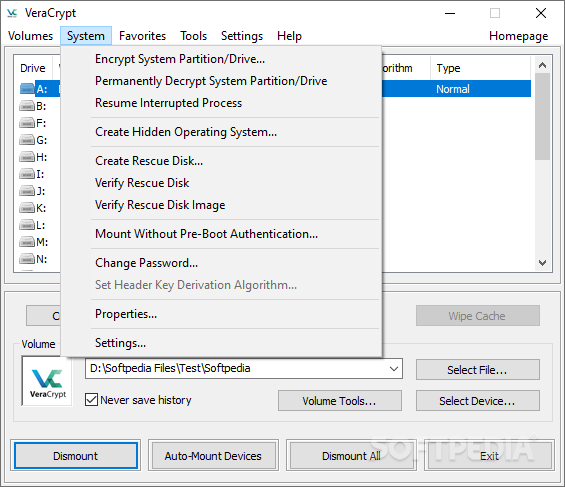Click drive list scrollbar down arrow
Screen dimensions: 565x487
542,263
